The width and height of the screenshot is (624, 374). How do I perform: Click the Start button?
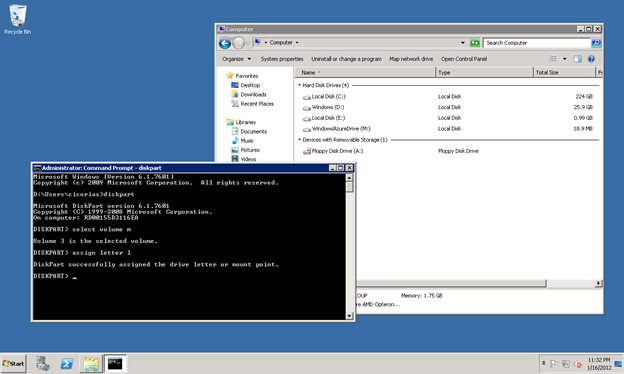coord(14,364)
